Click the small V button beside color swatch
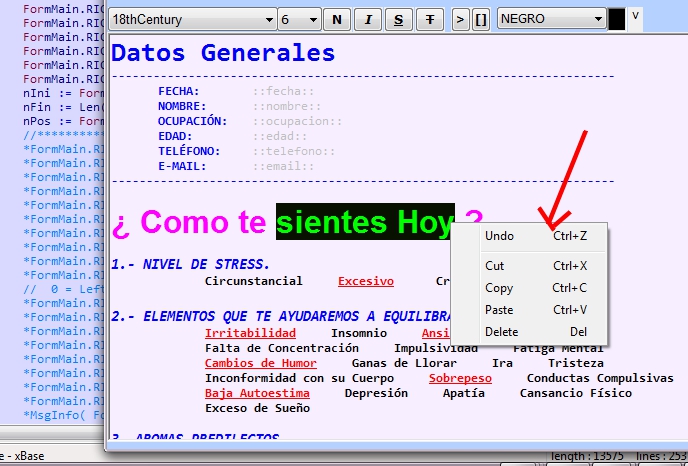 (635, 17)
